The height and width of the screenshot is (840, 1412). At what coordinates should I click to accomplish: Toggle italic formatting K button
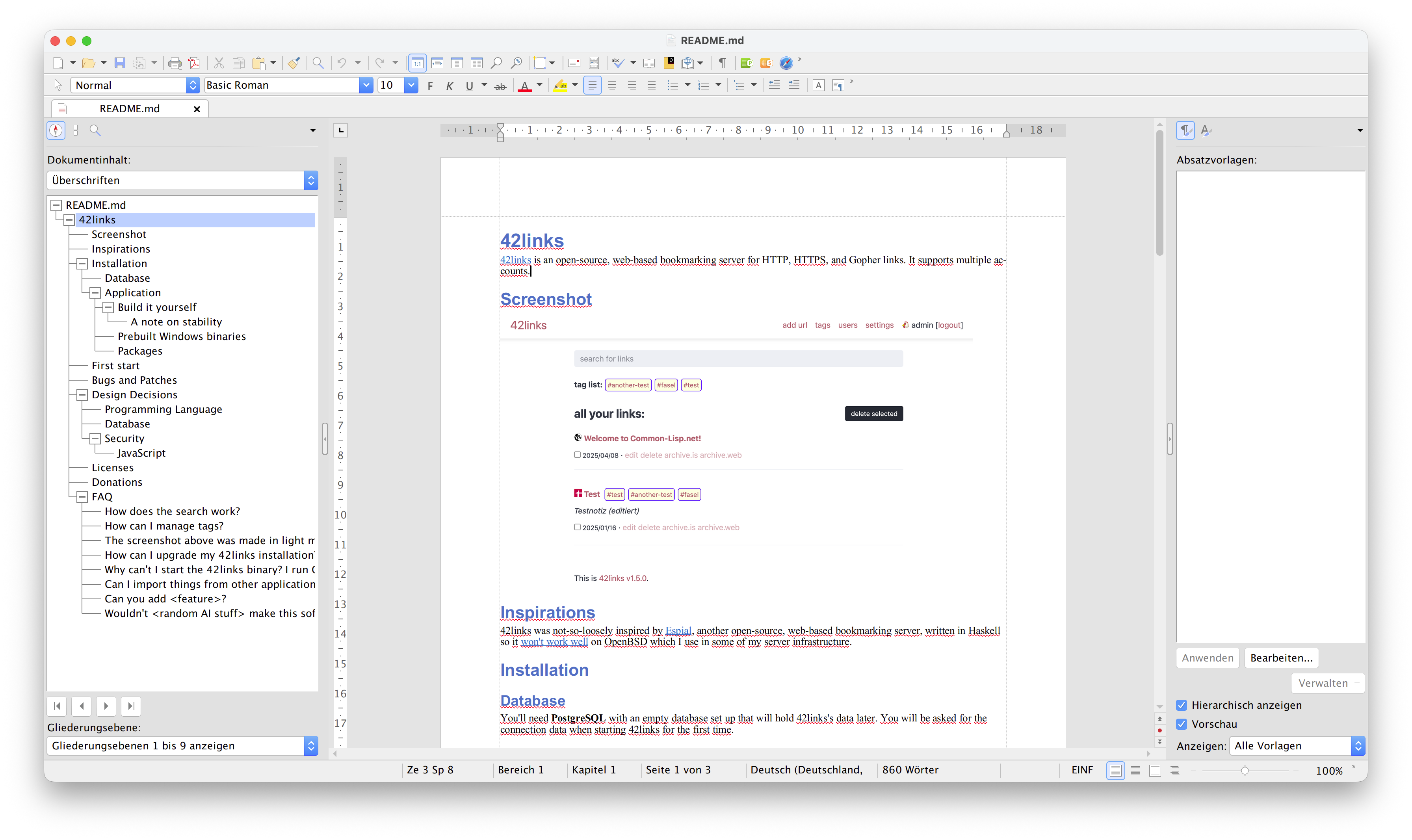coord(450,85)
